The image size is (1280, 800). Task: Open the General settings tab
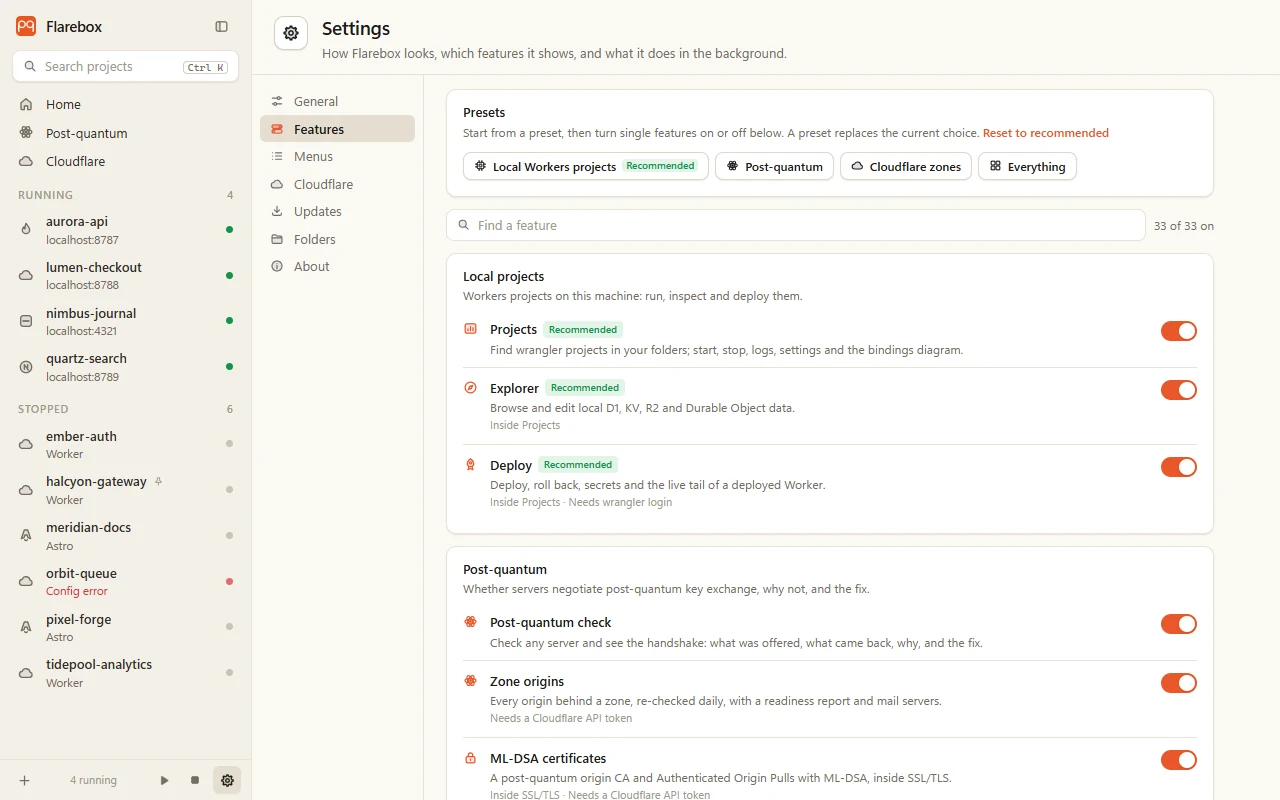[337, 101]
